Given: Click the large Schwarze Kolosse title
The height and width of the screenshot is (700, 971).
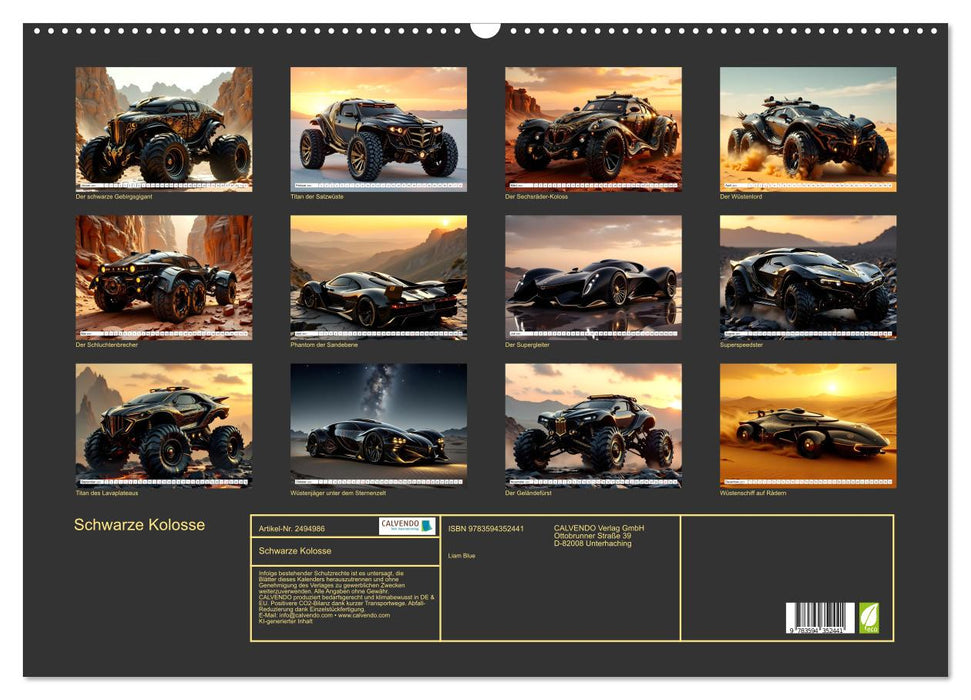Looking at the screenshot, I should click(139, 525).
